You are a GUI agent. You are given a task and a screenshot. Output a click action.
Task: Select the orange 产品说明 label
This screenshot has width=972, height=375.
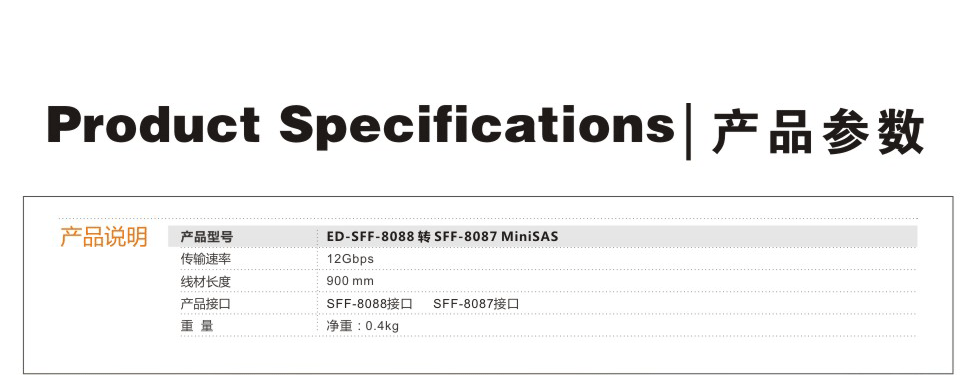click(104, 237)
